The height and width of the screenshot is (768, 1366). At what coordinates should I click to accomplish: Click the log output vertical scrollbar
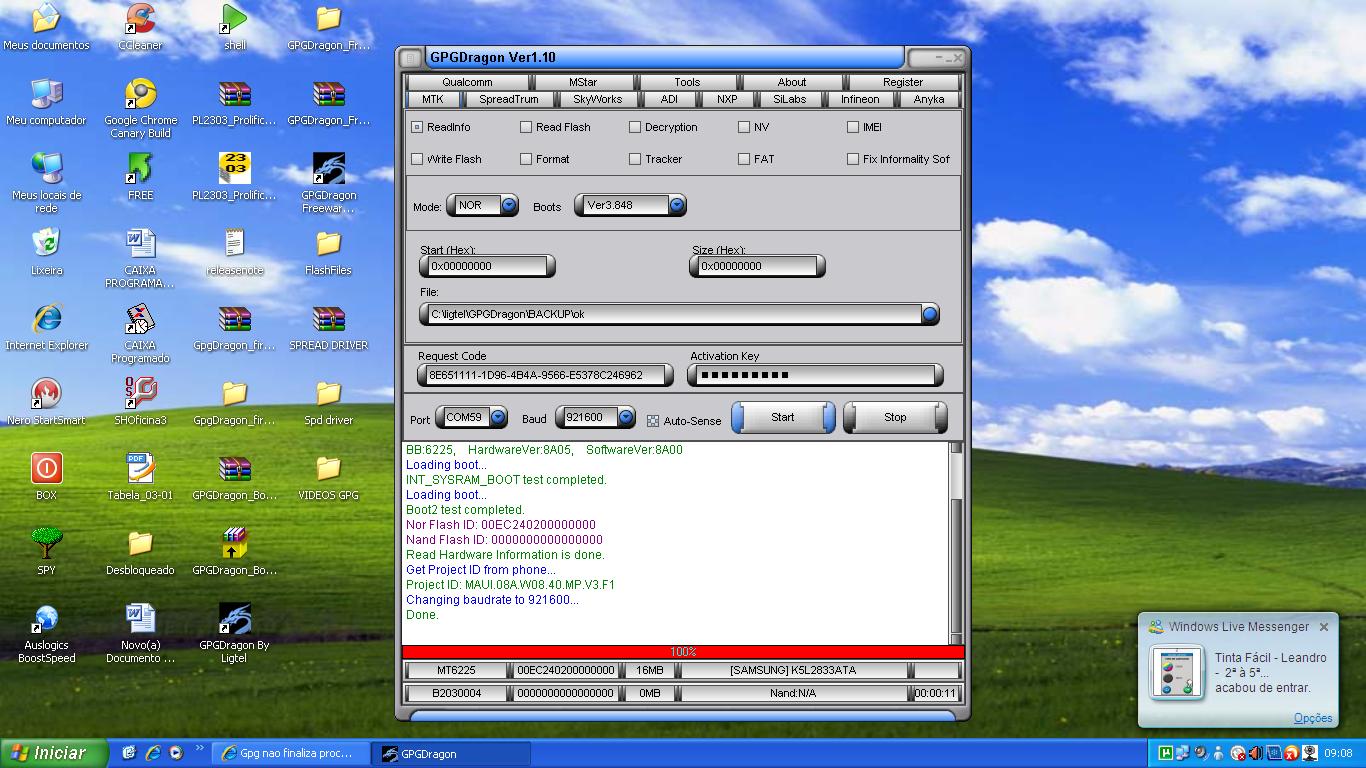[956, 543]
